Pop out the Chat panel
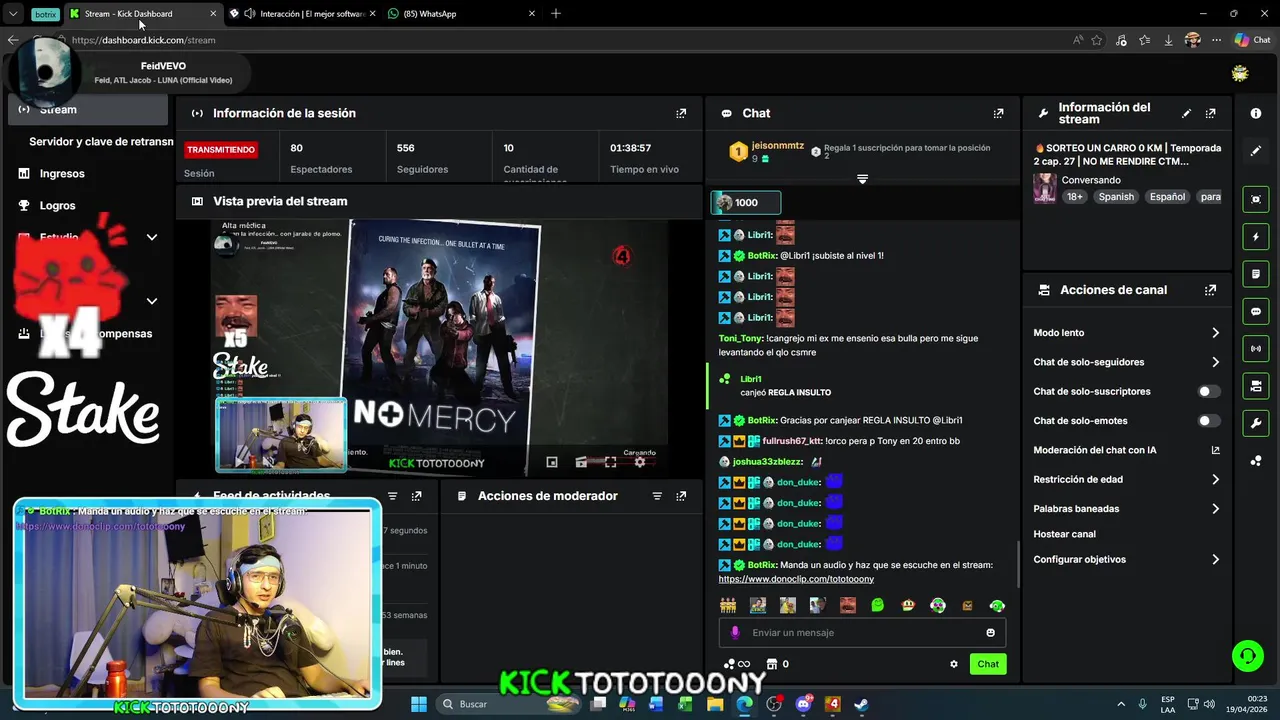This screenshot has width=1280, height=720. pyautogui.click(x=998, y=114)
